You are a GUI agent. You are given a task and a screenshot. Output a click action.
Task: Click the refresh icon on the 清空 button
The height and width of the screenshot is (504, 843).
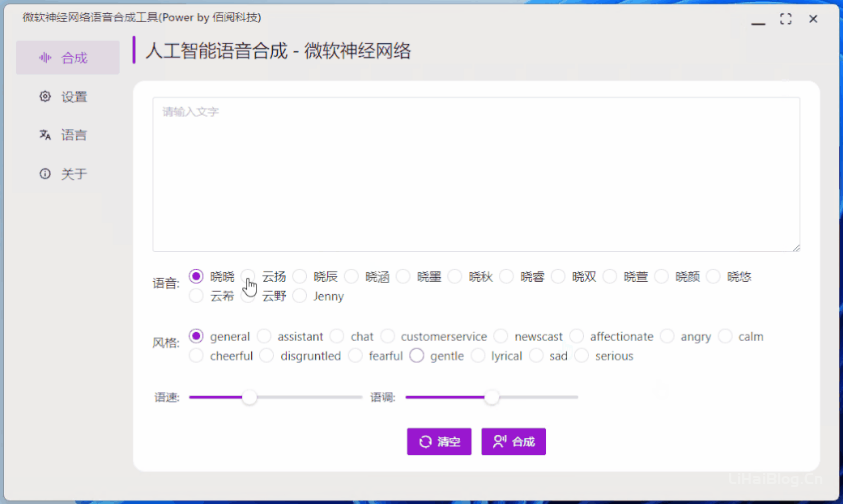tap(425, 442)
